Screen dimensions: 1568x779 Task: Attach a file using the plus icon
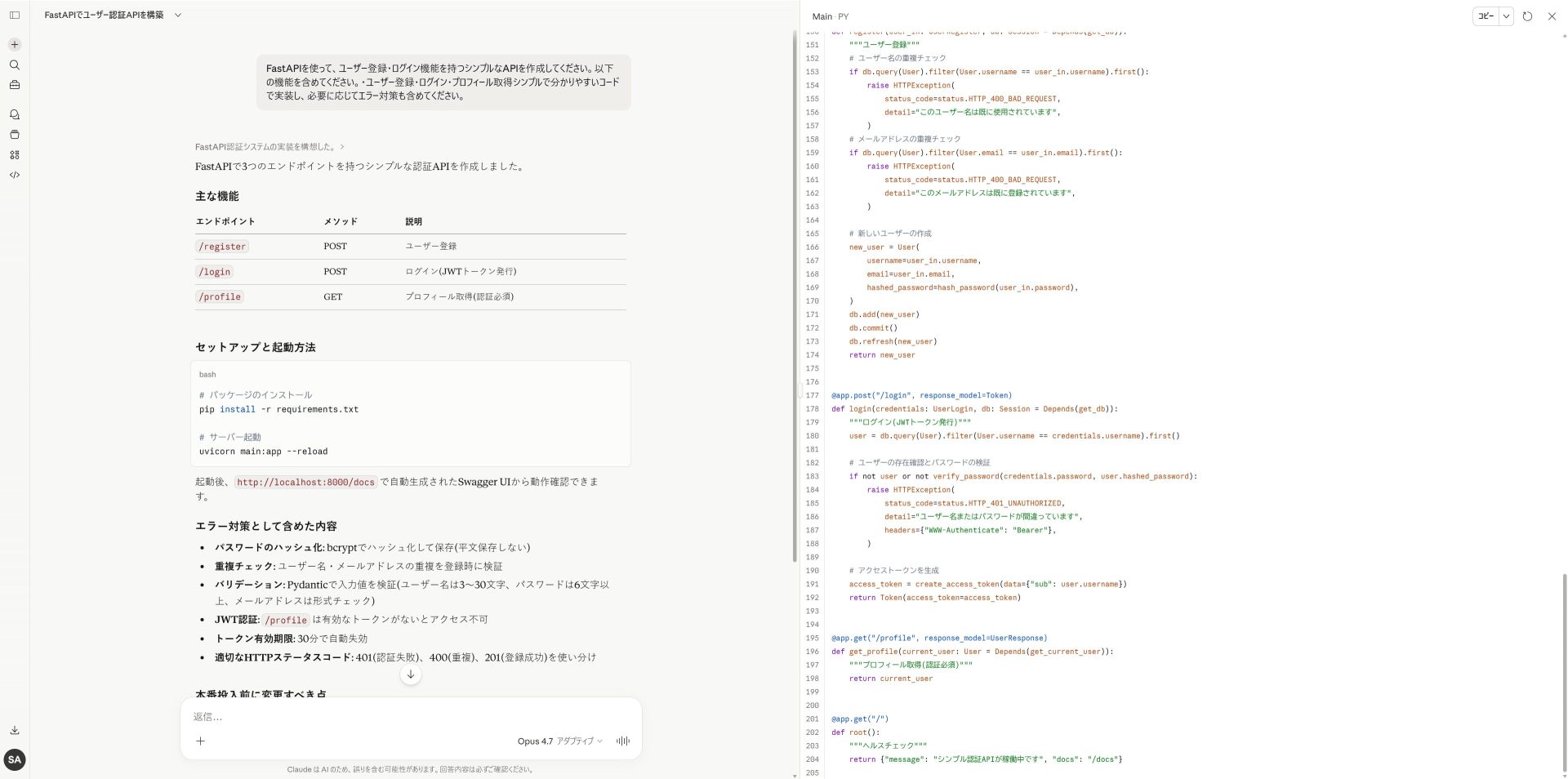click(201, 741)
